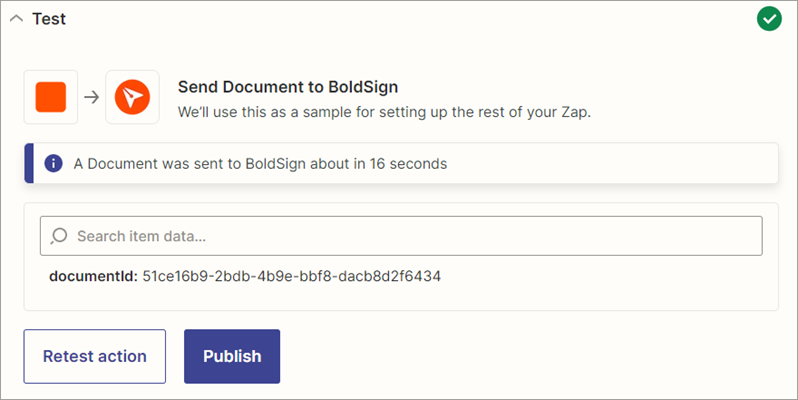Image resolution: width=798 pixels, height=400 pixels.
Task: Click the sample setup description text
Action: (384, 111)
